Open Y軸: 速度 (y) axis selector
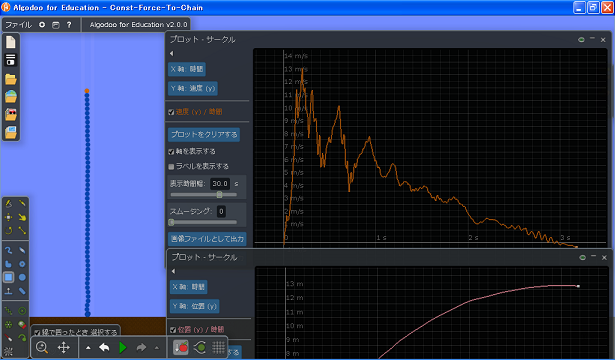The width and height of the screenshot is (615, 360). [x=193, y=88]
